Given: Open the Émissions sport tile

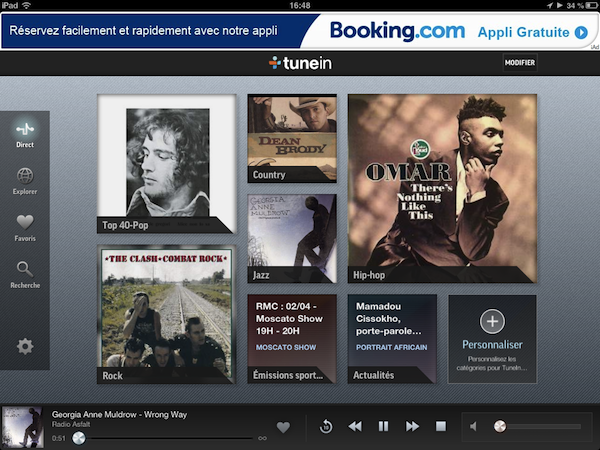Looking at the screenshot, I should pyautogui.click(x=292, y=339).
